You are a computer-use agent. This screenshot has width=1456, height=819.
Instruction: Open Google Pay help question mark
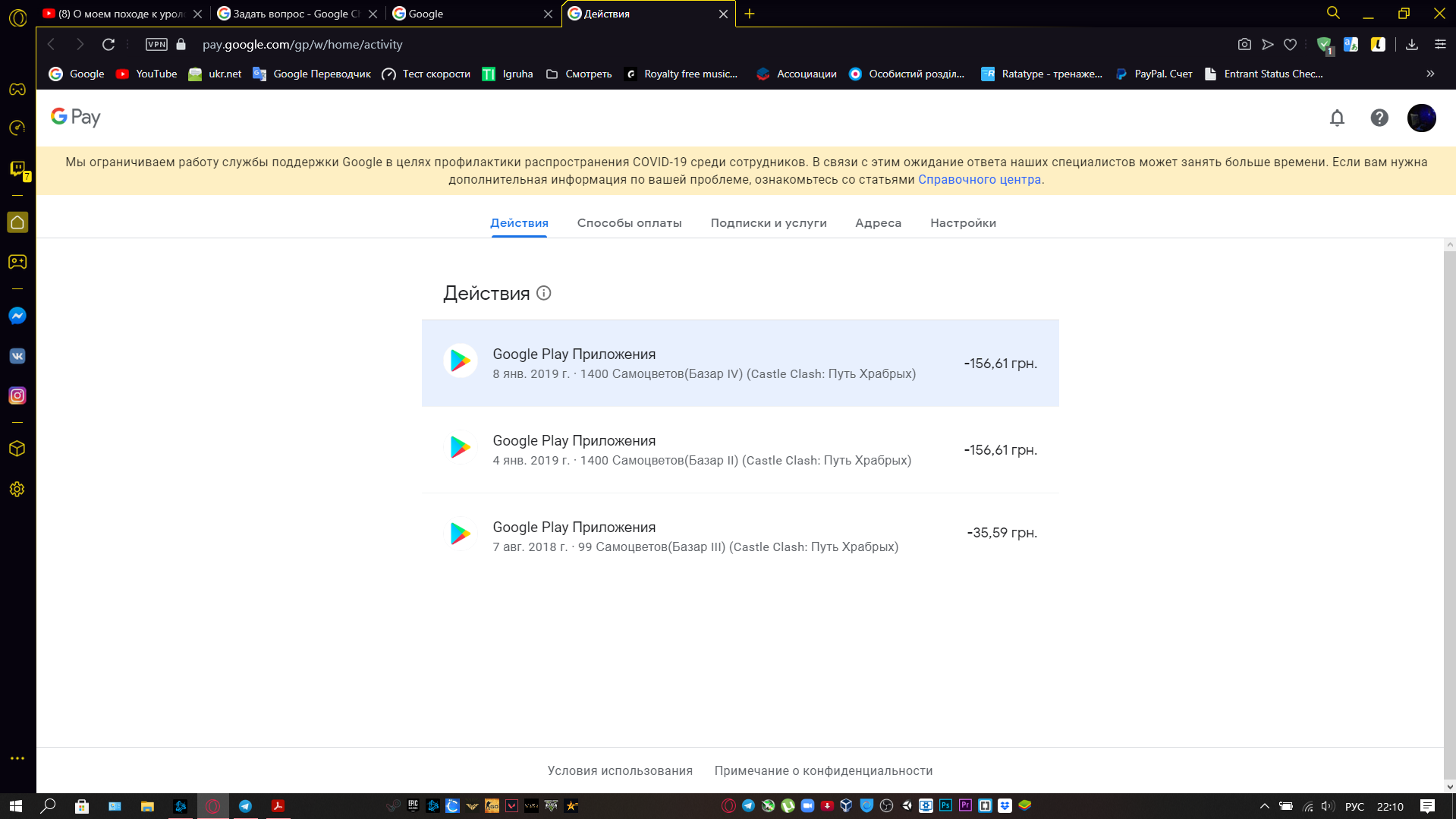coord(1379,118)
